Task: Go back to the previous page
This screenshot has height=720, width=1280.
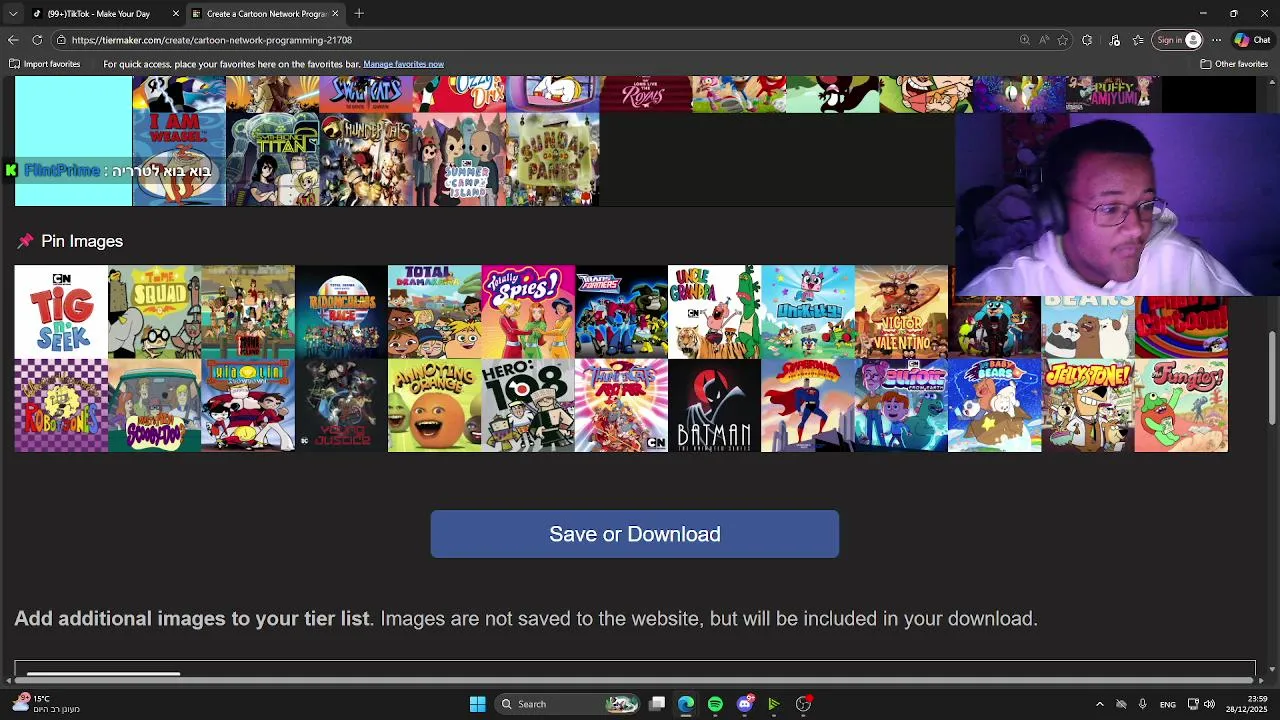Action: 13,40
